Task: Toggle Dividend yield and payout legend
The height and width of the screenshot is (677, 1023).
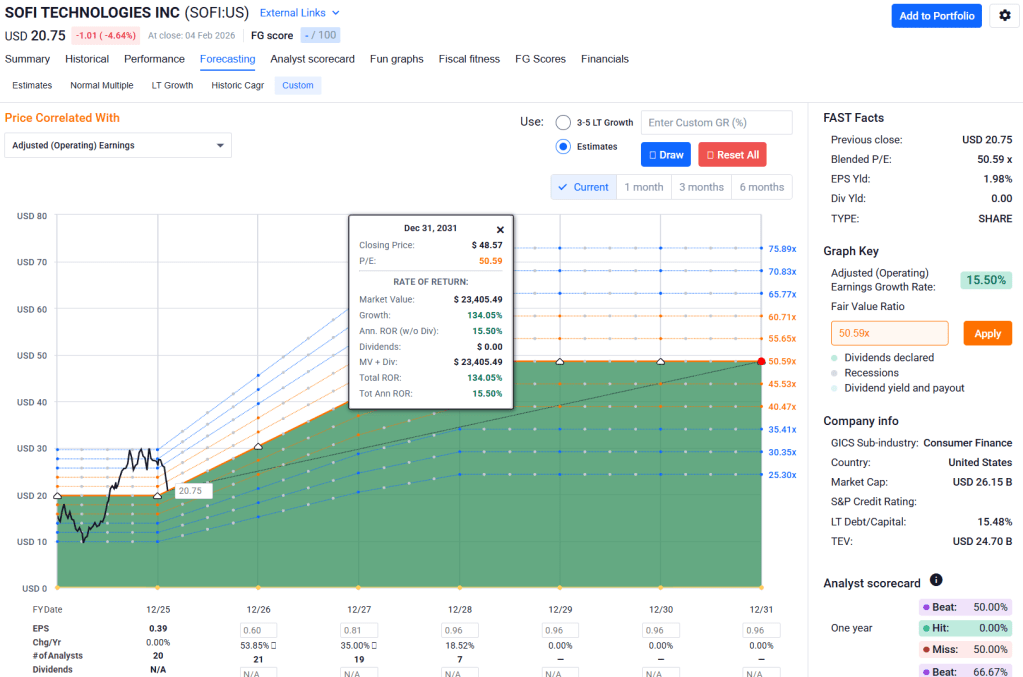Action: click(x=835, y=388)
